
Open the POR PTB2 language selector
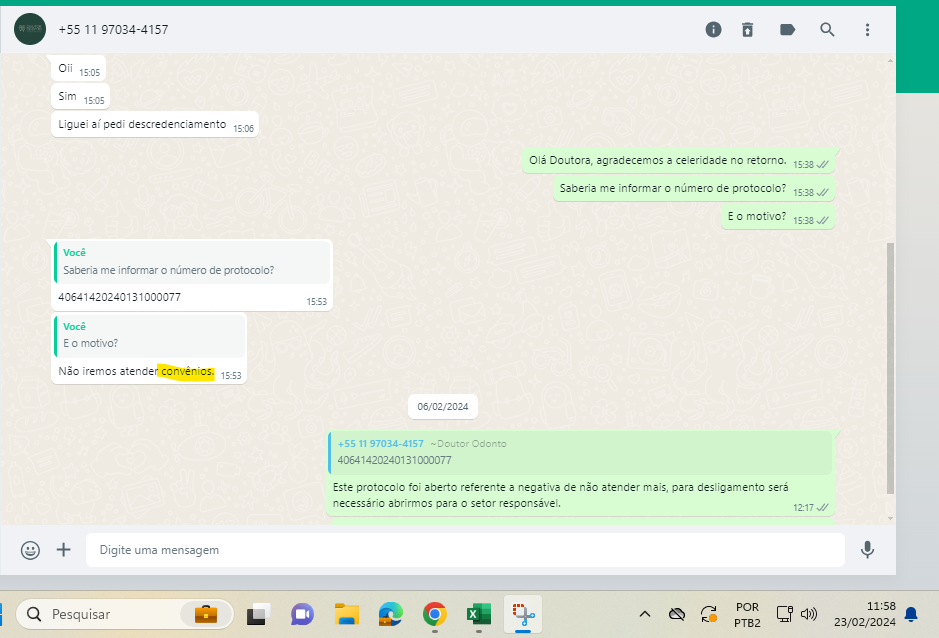[746, 613]
